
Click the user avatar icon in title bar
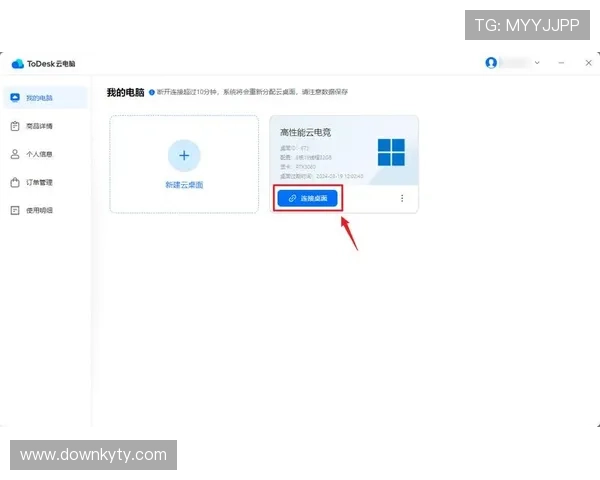click(x=491, y=62)
